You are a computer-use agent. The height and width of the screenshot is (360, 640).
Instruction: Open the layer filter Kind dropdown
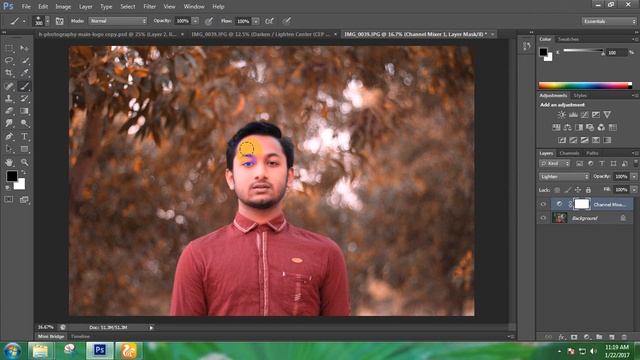click(555, 164)
